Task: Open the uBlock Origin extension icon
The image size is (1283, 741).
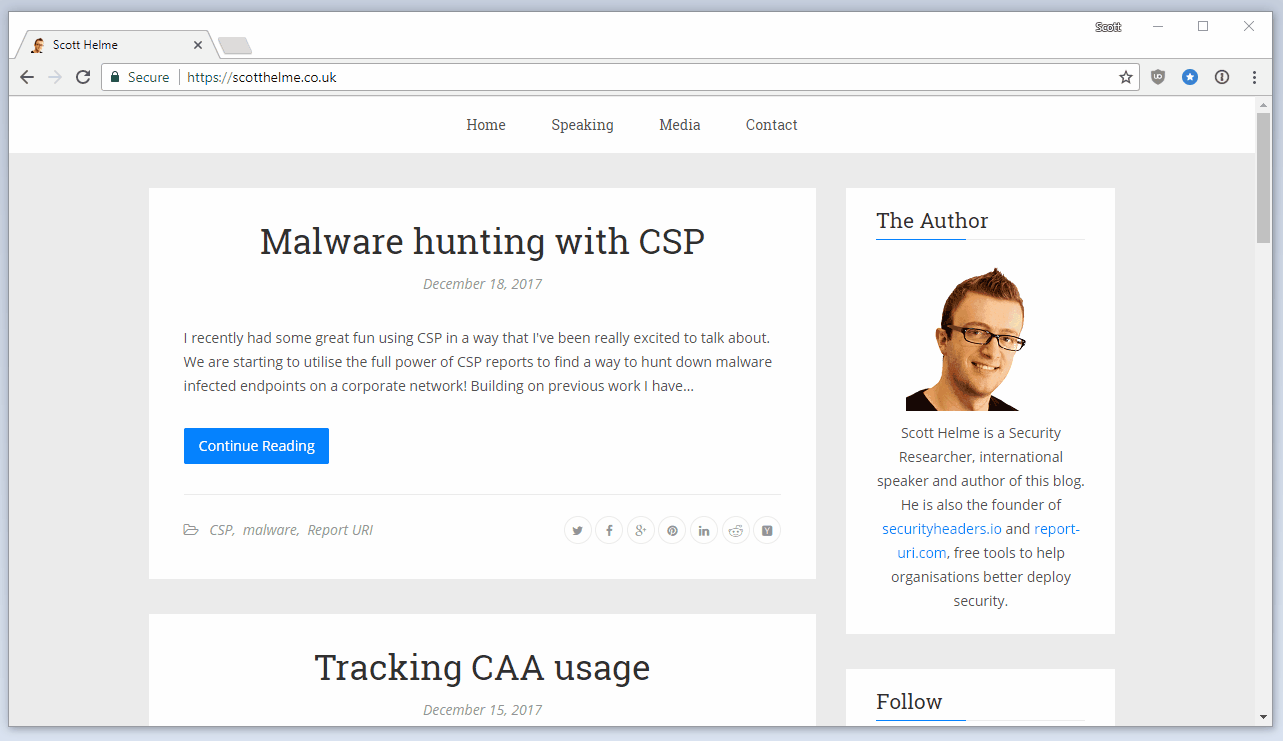Action: click(1158, 77)
